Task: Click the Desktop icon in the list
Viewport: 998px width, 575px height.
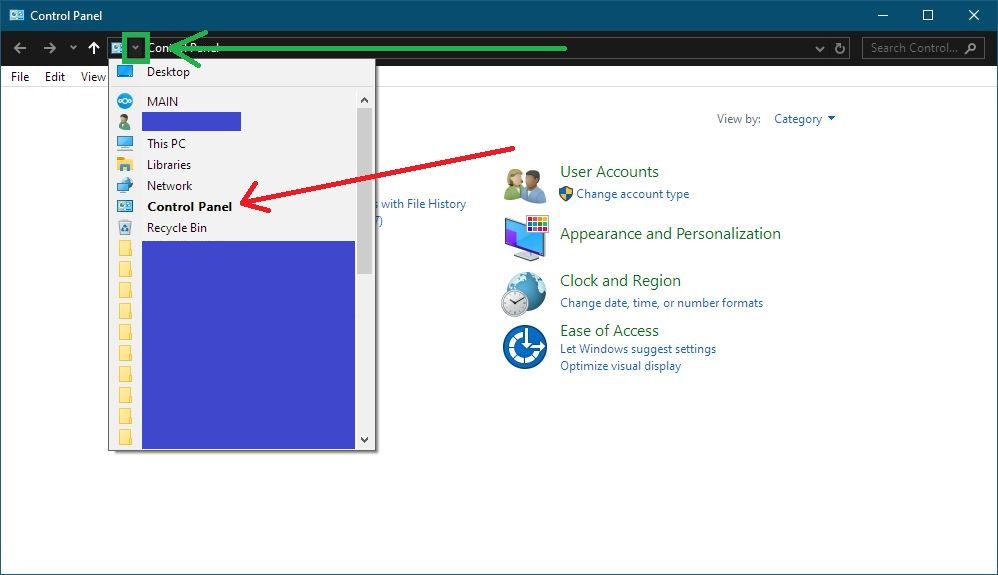Action: point(125,71)
